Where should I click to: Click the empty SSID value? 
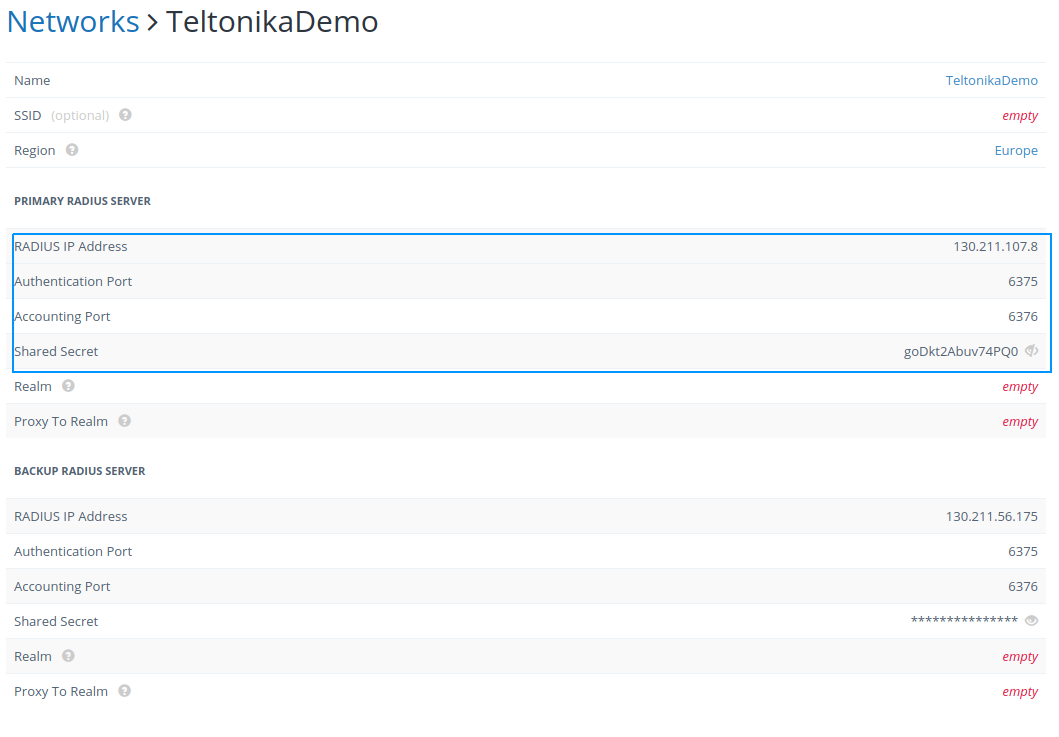click(1020, 116)
